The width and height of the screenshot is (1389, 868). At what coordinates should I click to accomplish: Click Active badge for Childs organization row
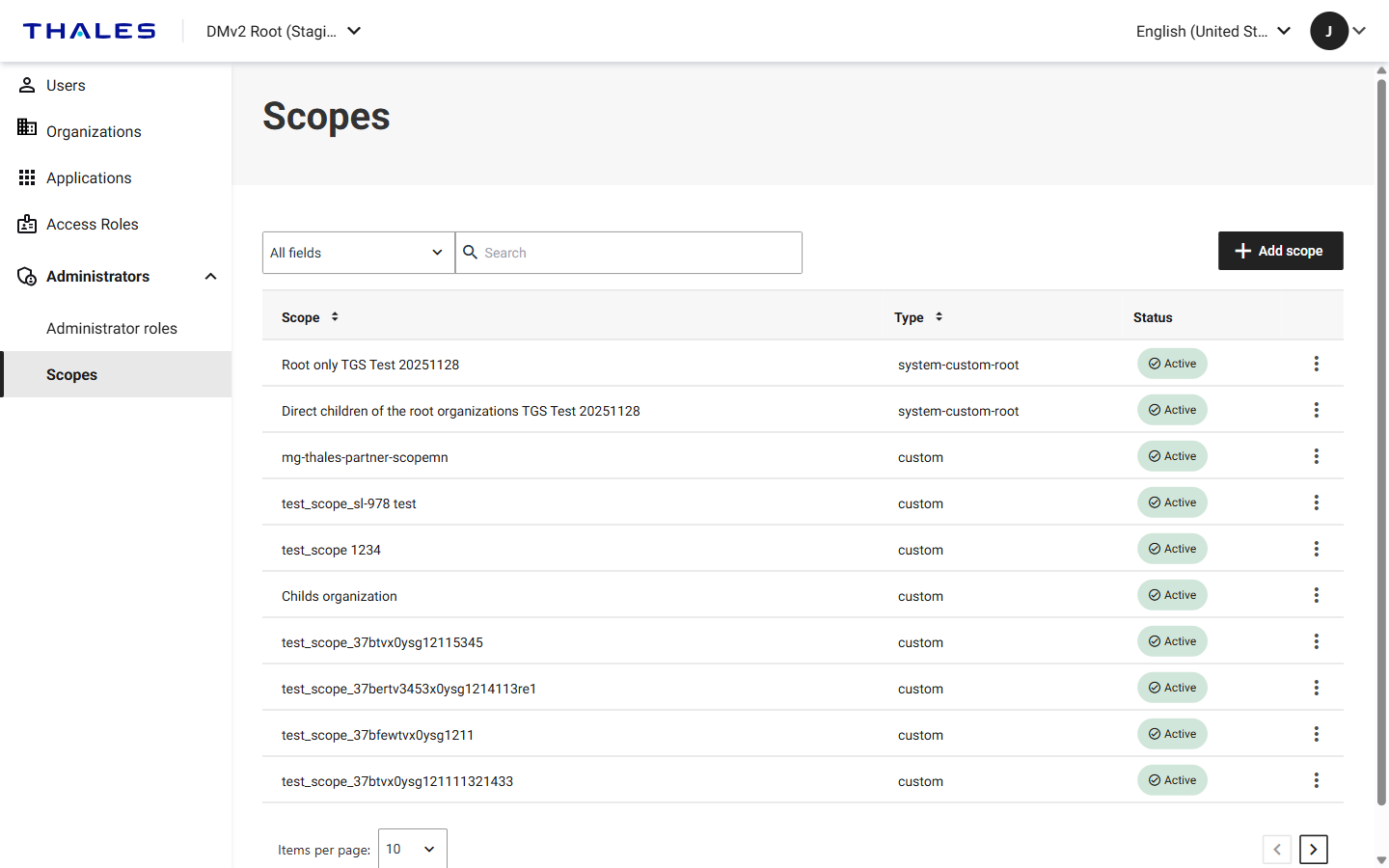pyautogui.click(x=1172, y=595)
